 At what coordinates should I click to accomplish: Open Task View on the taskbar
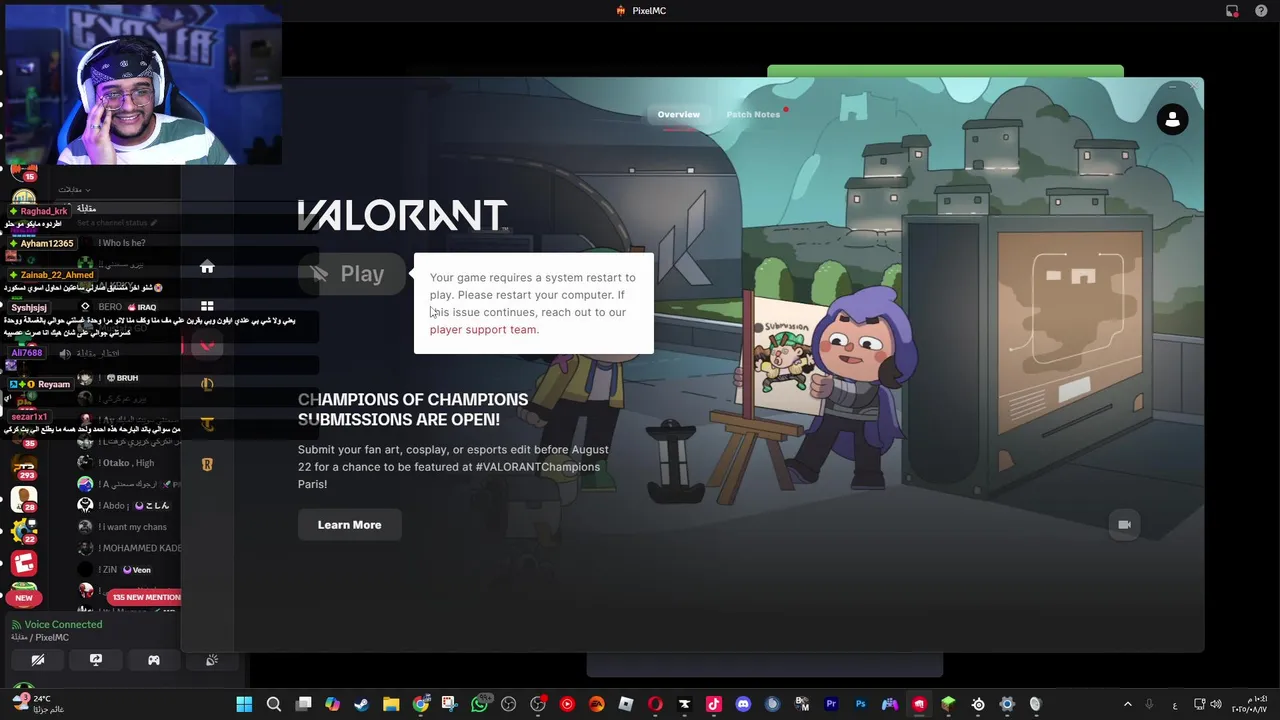(303, 704)
